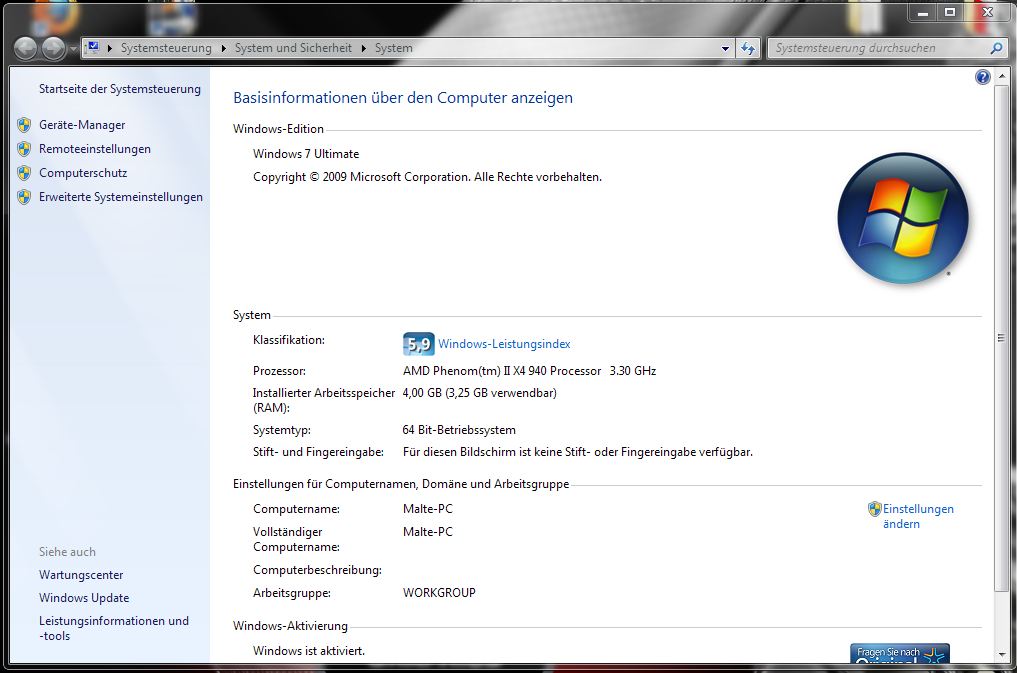Open Wartungscenter link
The width and height of the screenshot is (1017, 673).
(81, 574)
